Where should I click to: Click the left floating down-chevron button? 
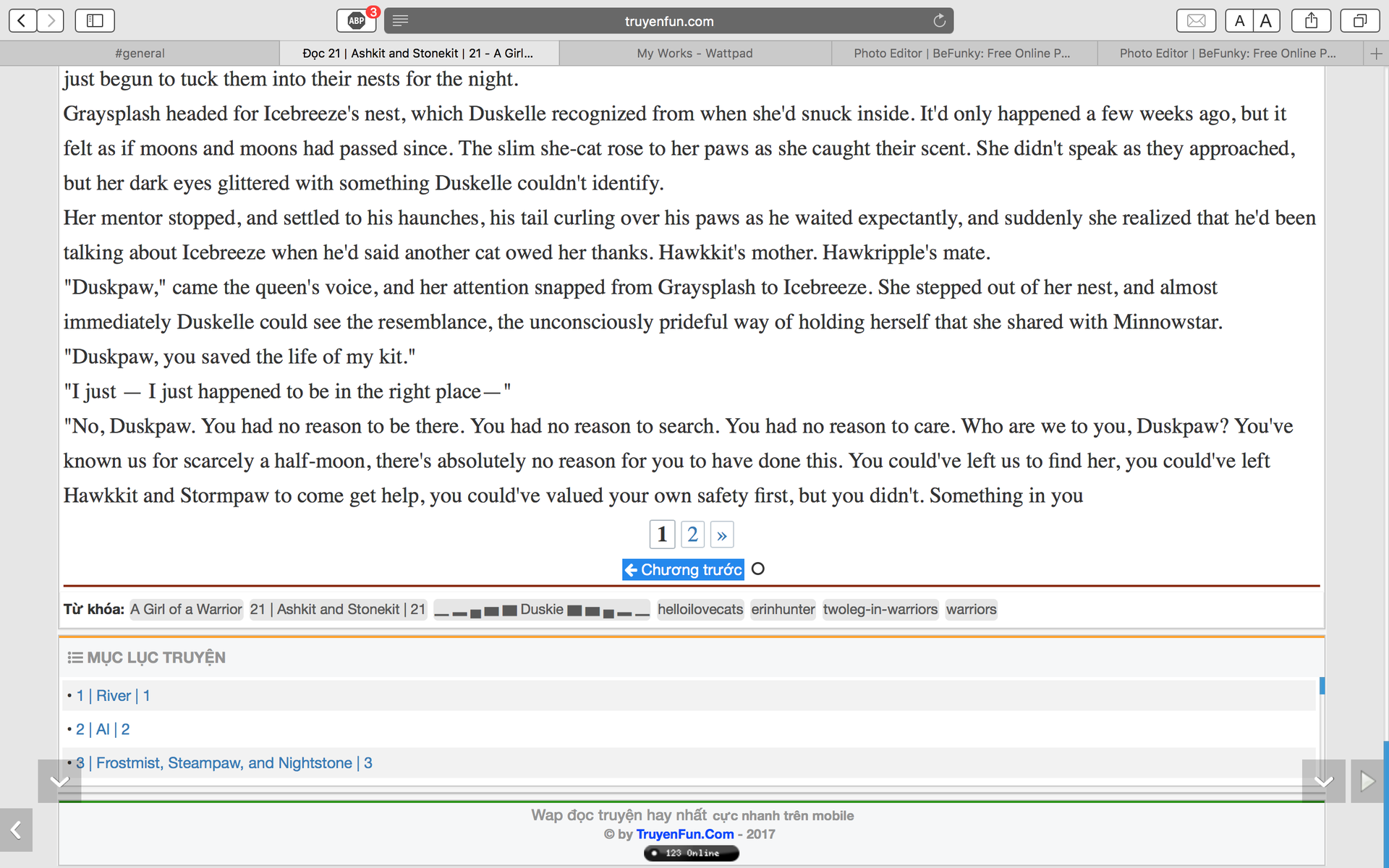pos(59,780)
